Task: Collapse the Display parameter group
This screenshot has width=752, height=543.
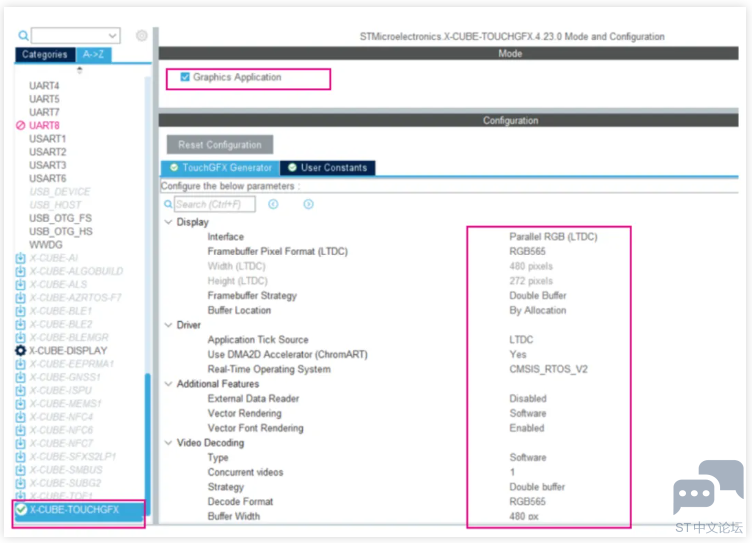Action: 168,222
